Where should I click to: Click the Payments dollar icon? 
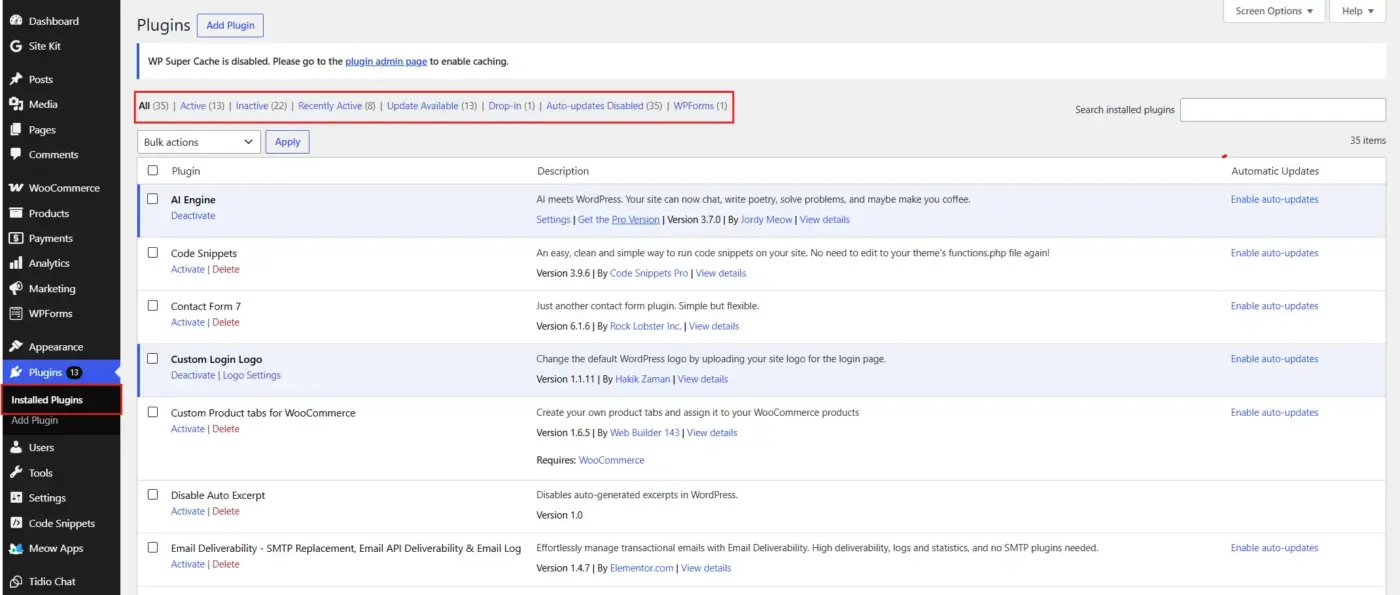16,238
